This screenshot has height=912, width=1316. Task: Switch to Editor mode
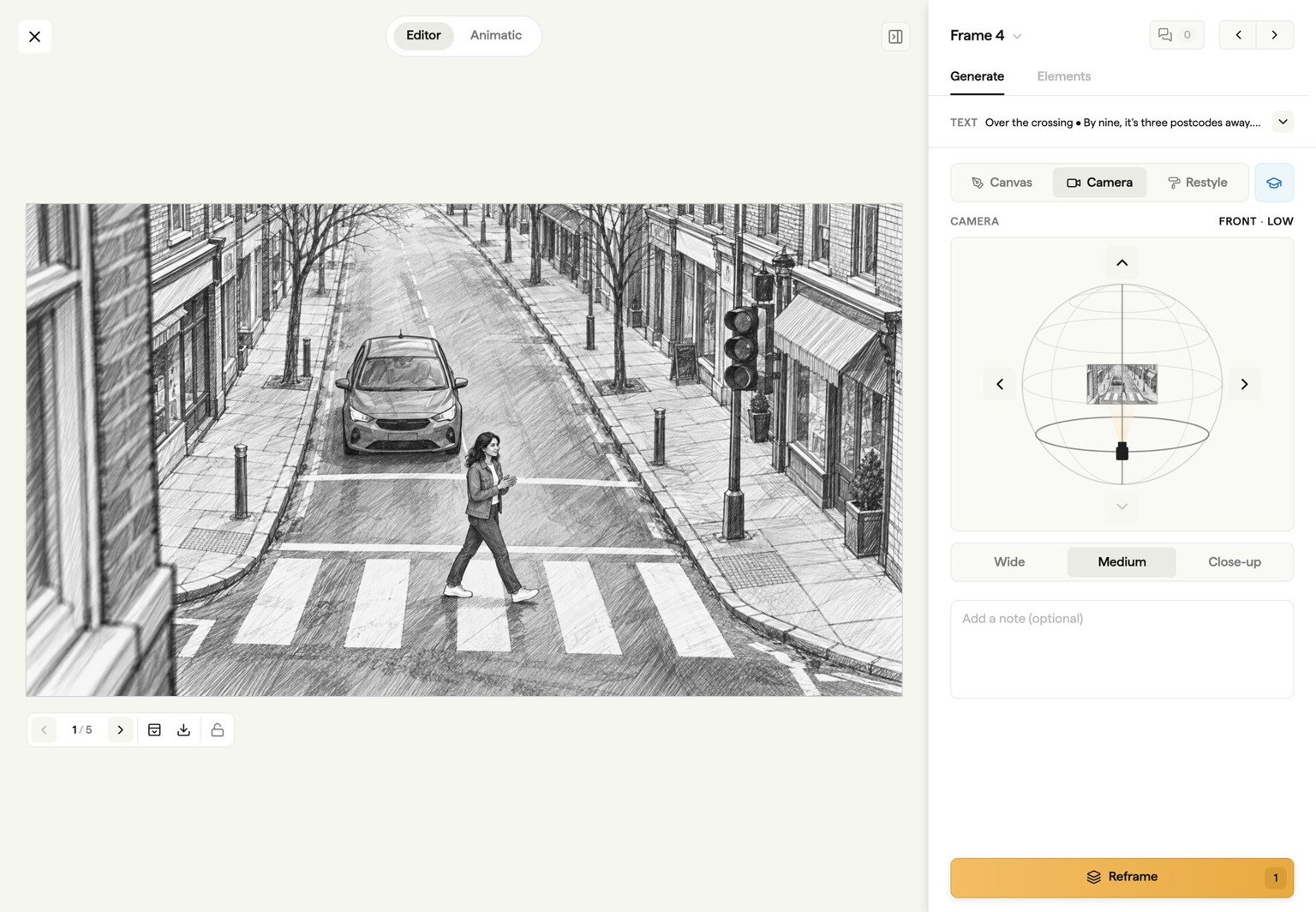click(423, 35)
